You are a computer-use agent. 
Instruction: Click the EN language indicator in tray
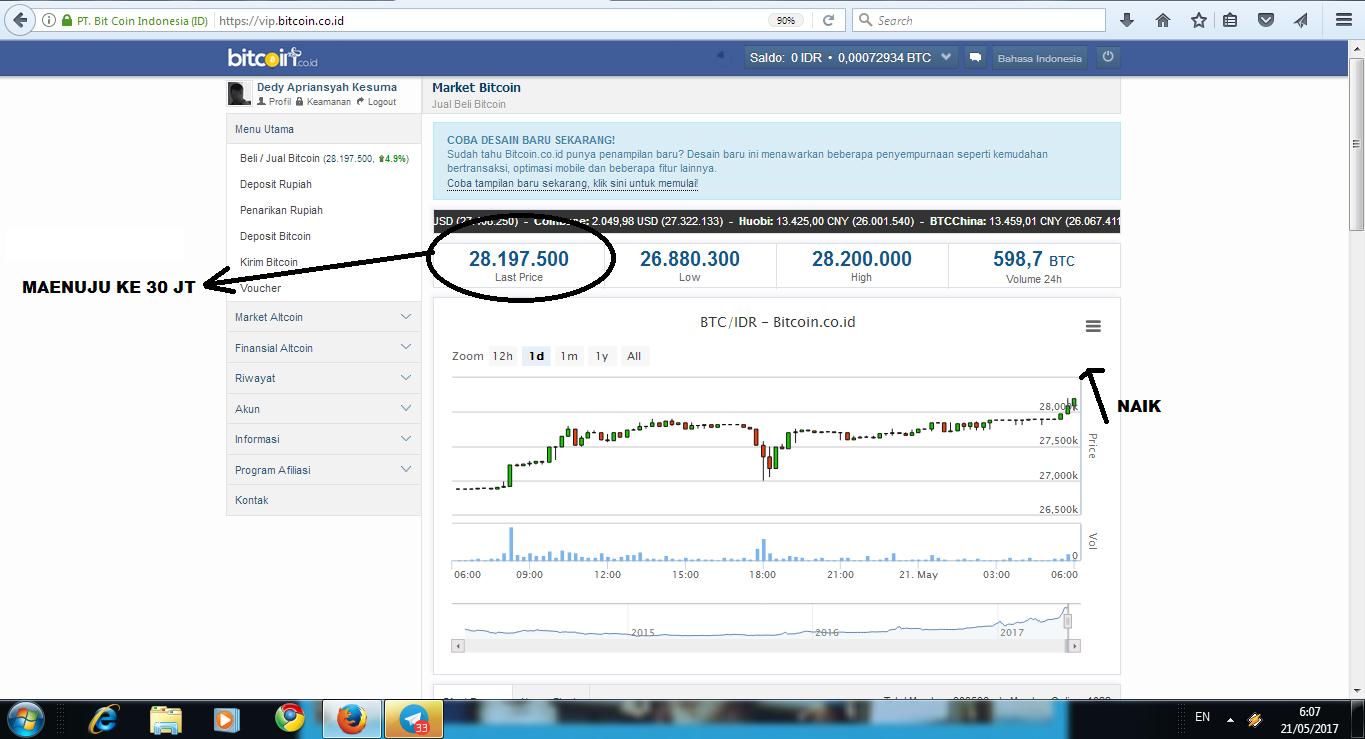point(1202,717)
